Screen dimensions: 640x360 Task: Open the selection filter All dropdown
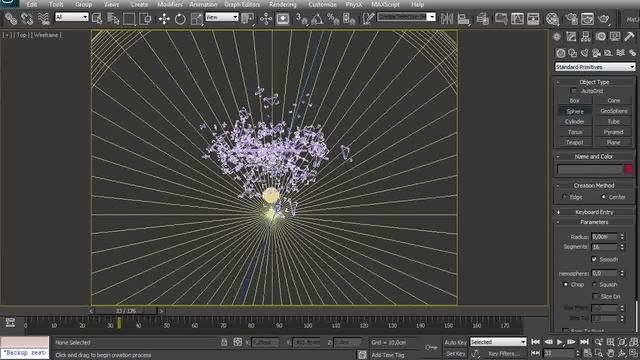[72, 17]
